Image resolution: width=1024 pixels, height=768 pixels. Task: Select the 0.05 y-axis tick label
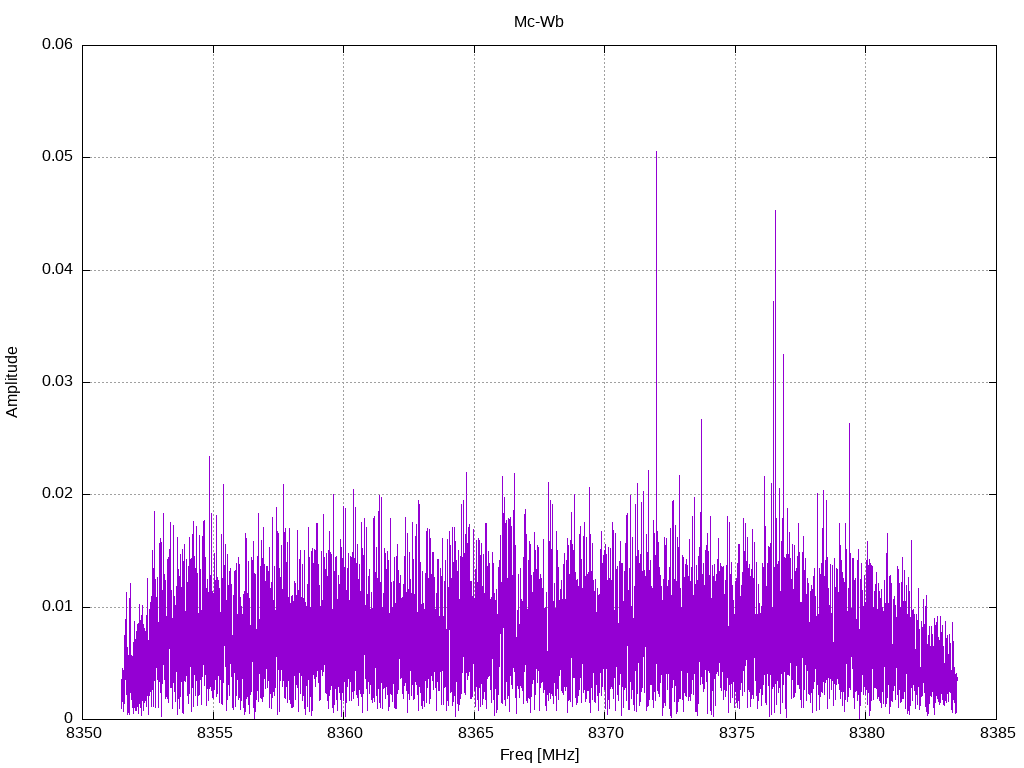point(57,157)
